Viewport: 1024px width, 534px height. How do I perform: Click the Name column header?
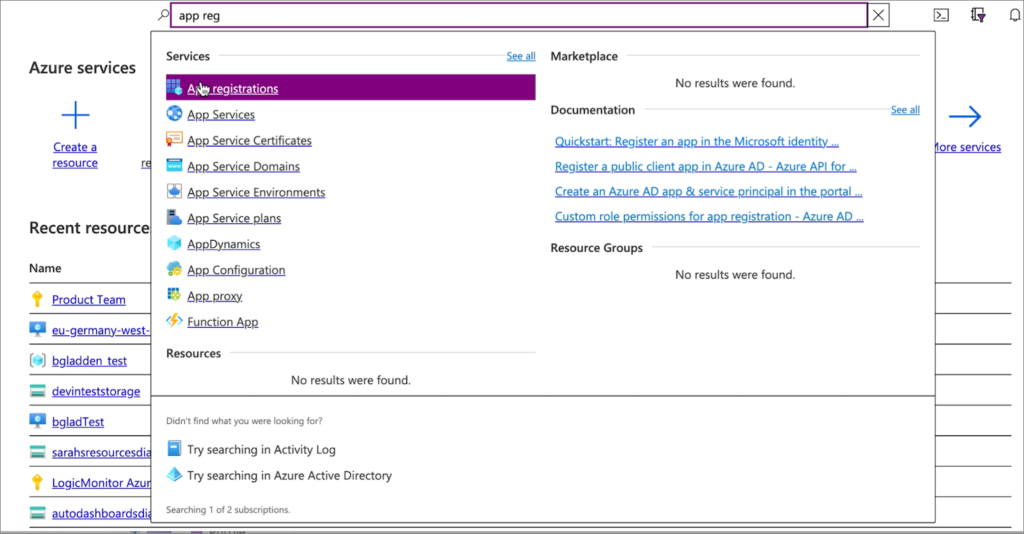[45, 268]
